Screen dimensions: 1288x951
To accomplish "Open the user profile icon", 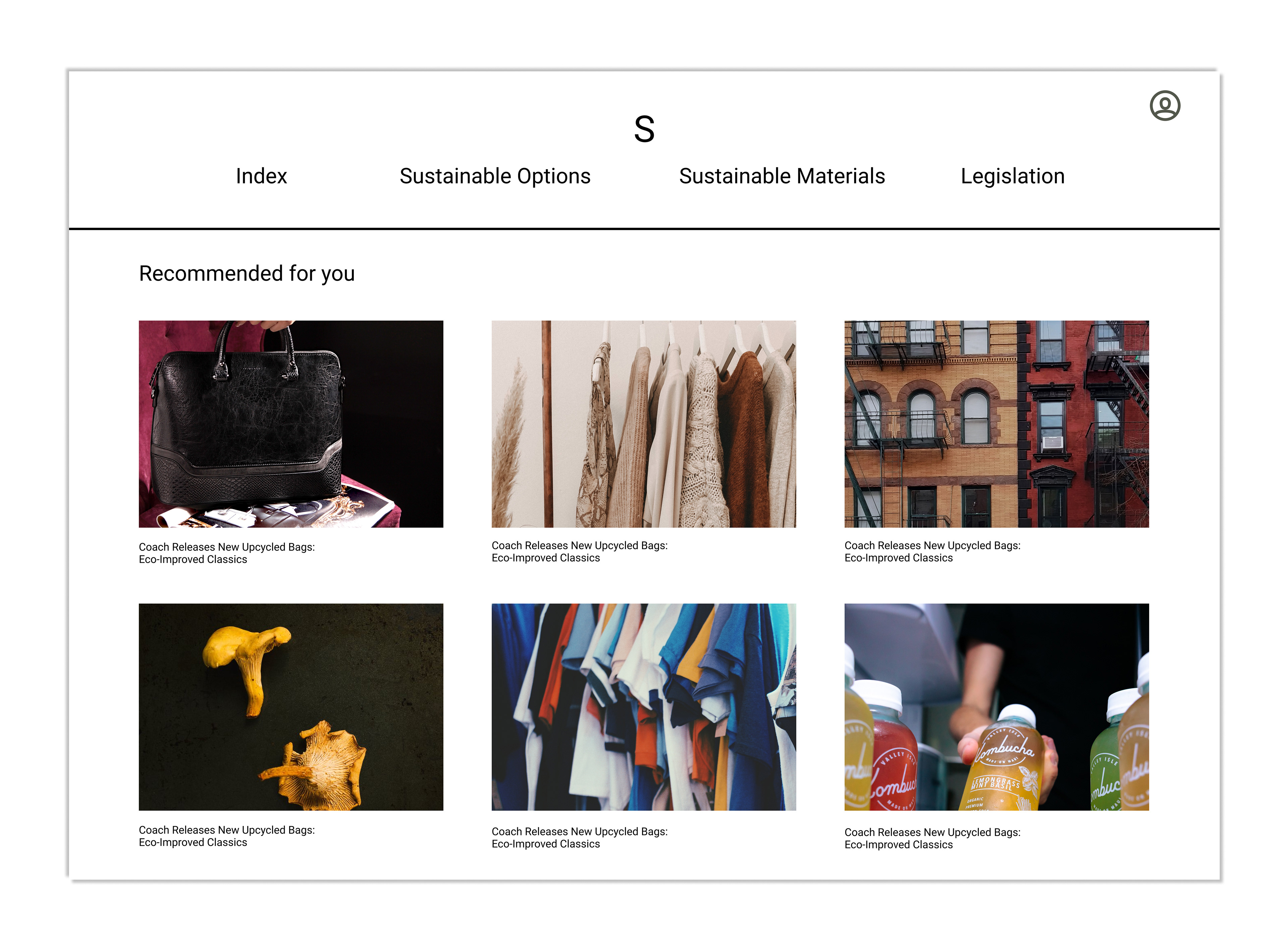I will pyautogui.click(x=1164, y=106).
